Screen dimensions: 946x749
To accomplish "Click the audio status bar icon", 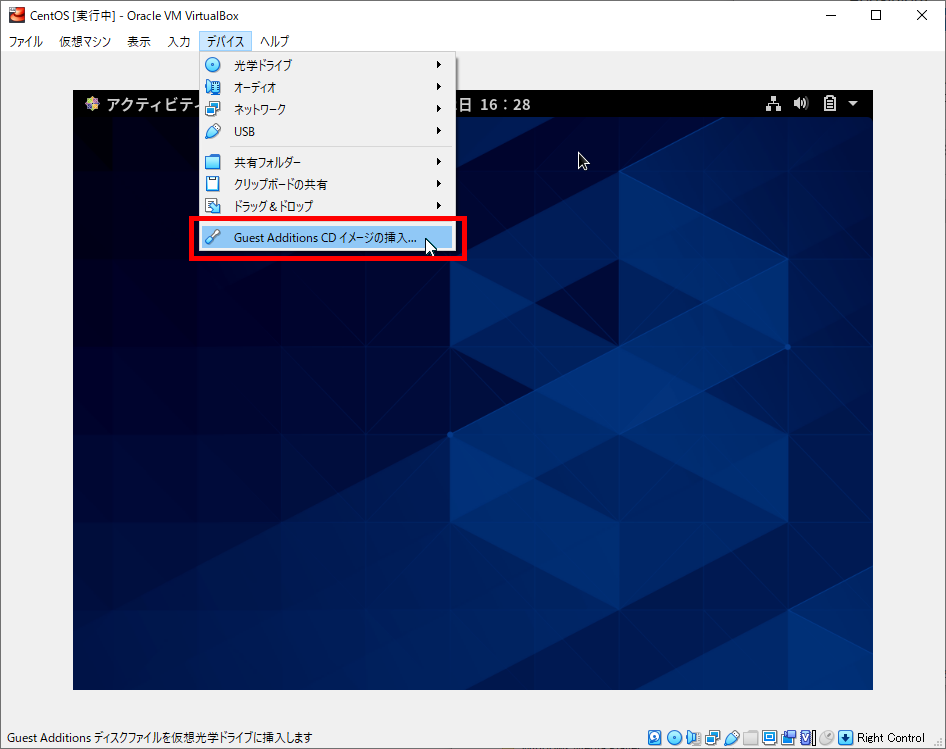I will click(x=693, y=738).
